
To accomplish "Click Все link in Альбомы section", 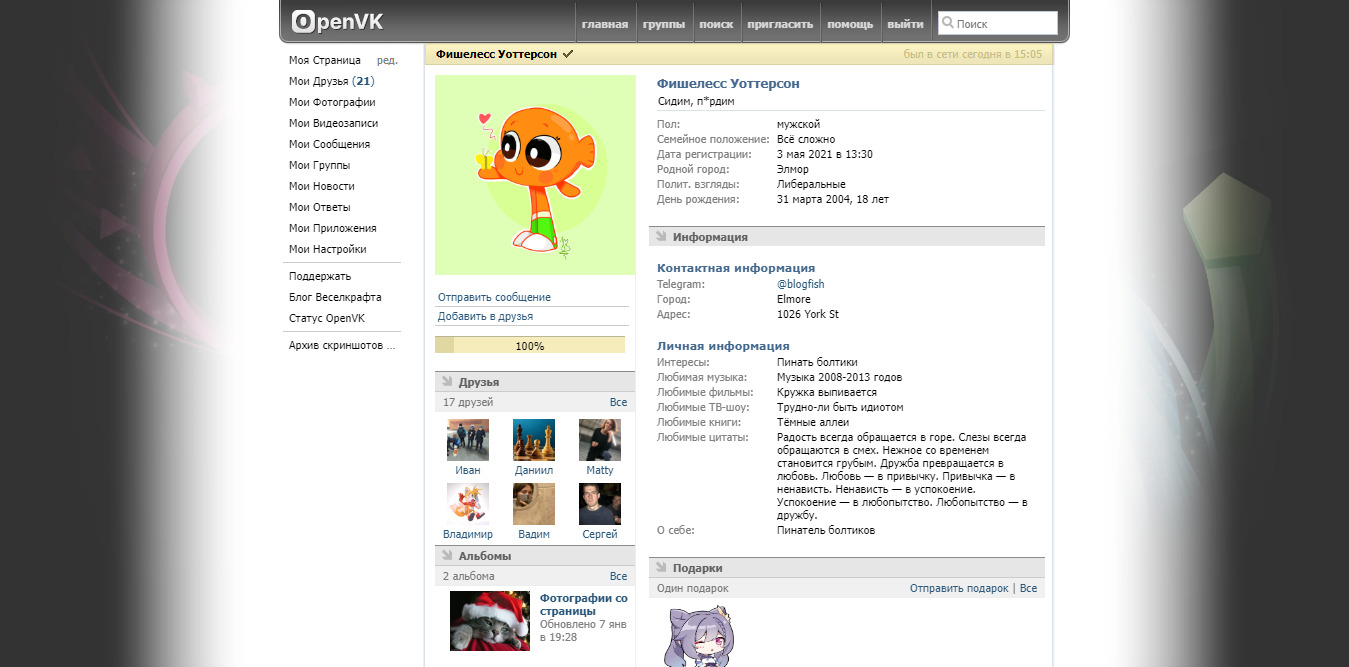I will pyautogui.click(x=618, y=576).
